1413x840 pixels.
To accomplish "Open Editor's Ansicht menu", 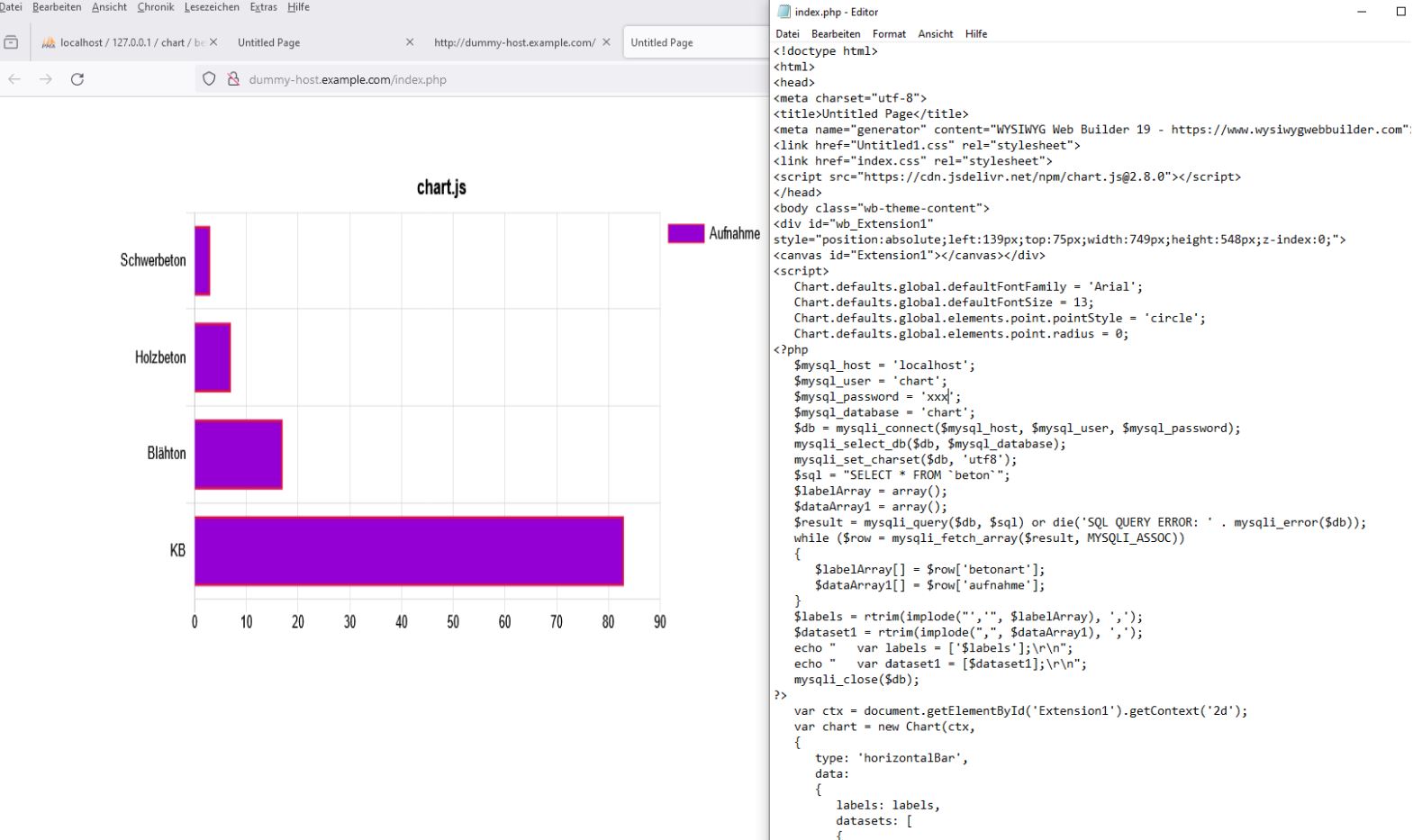I will pos(935,34).
